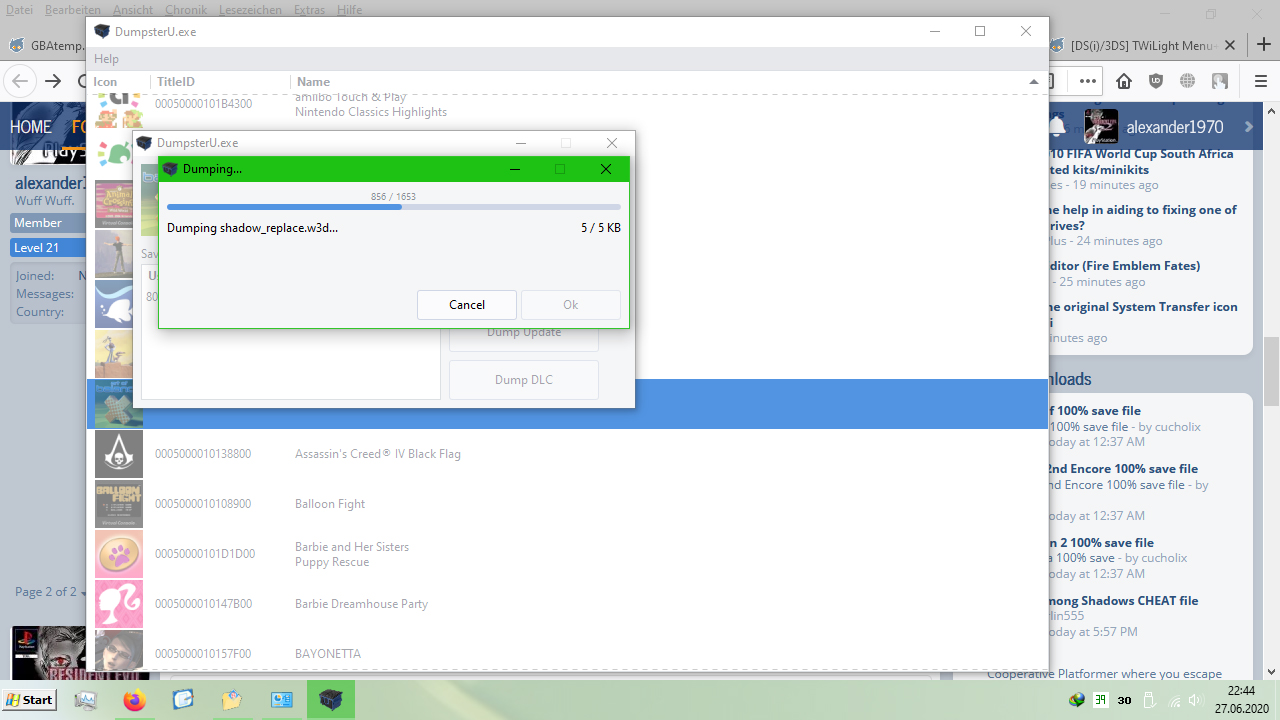The width and height of the screenshot is (1280, 720).
Task: Select the Balloon Fight game icon
Action: (119, 504)
